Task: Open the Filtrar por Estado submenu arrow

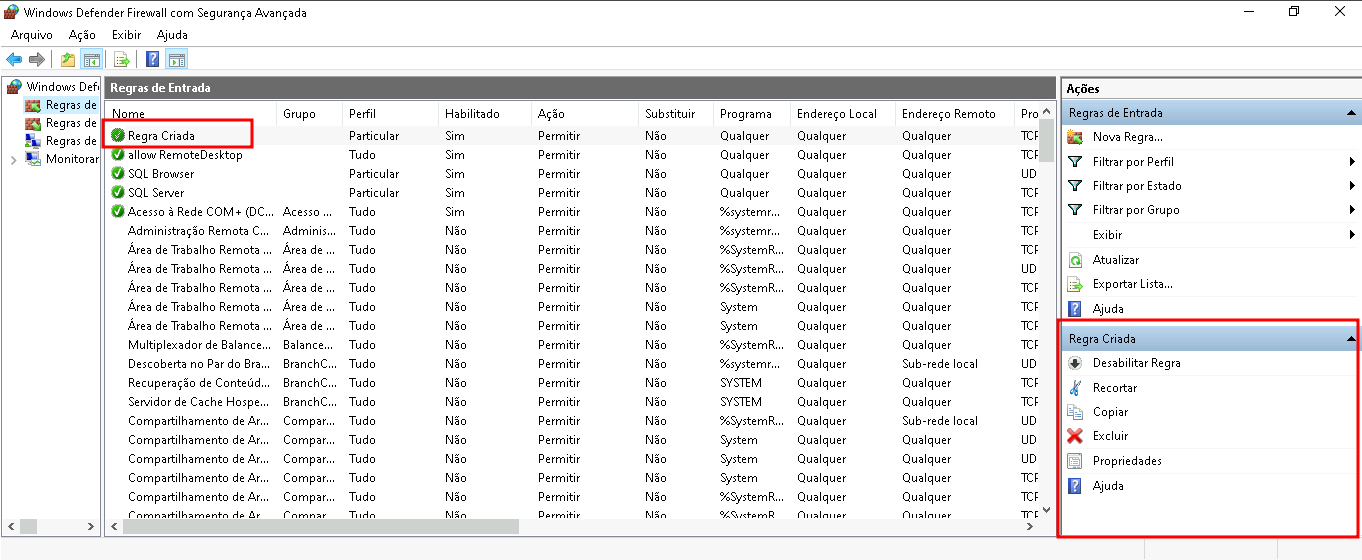Action: (1352, 186)
